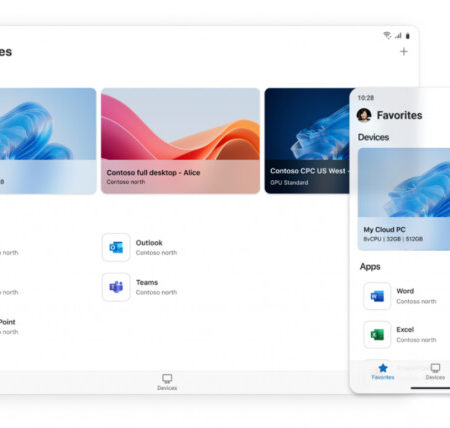Open the blue Windows bloom desktop card
This screenshot has height=428, width=450.
[x=48, y=141]
